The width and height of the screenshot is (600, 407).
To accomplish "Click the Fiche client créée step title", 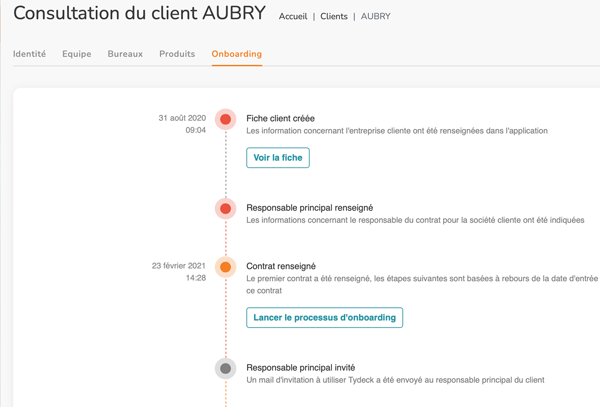I will [x=281, y=118].
